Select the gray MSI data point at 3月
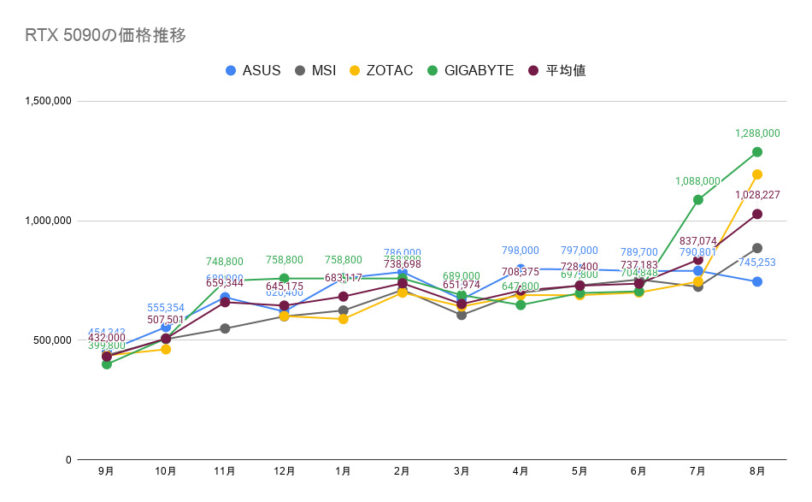The width and height of the screenshot is (812, 502). [461, 314]
